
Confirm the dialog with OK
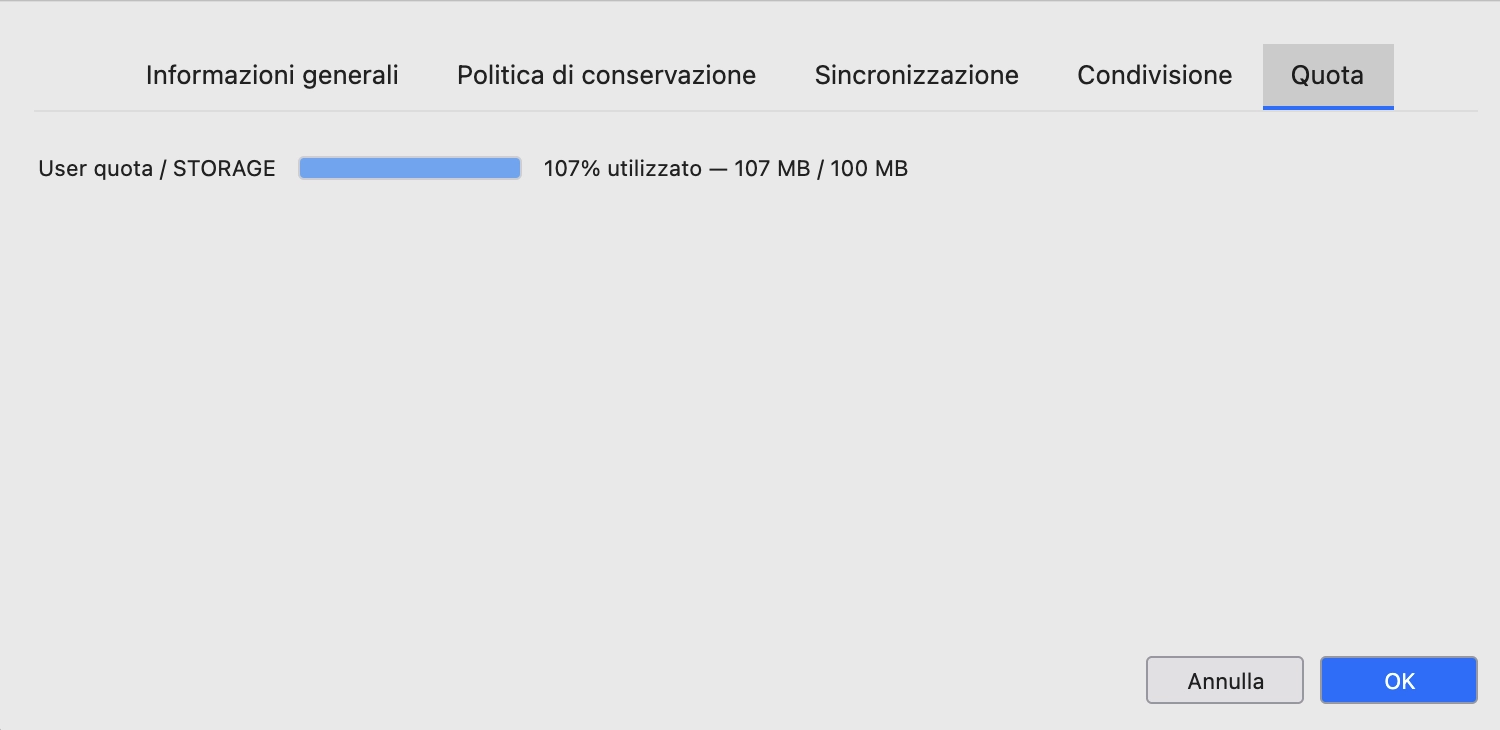coord(1398,681)
